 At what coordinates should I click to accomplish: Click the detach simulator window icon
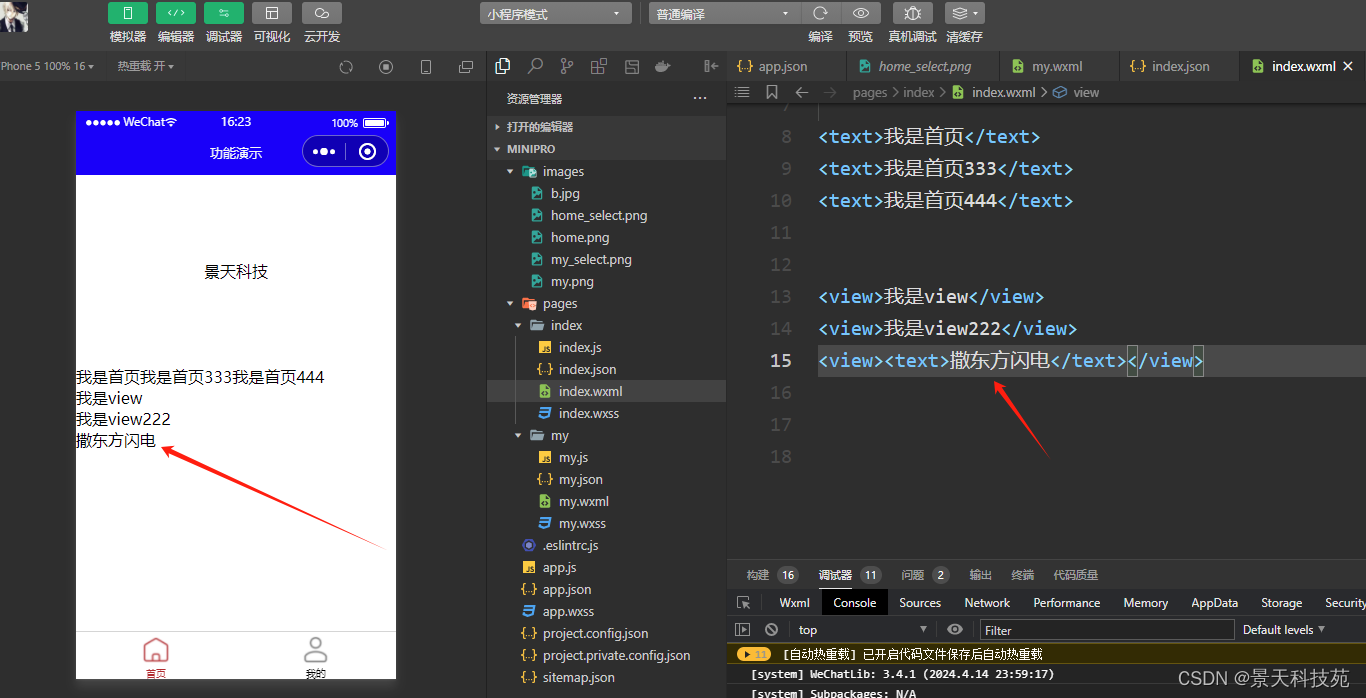pyautogui.click(x=466, y=67)
